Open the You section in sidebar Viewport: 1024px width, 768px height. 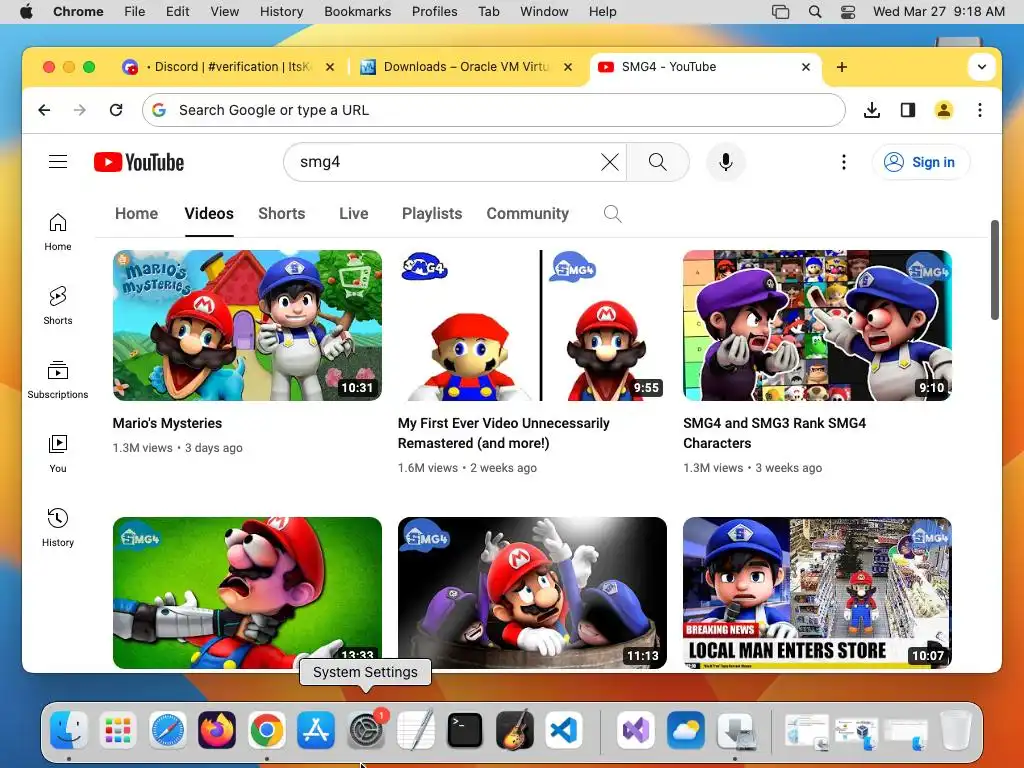tap(58, 454)
